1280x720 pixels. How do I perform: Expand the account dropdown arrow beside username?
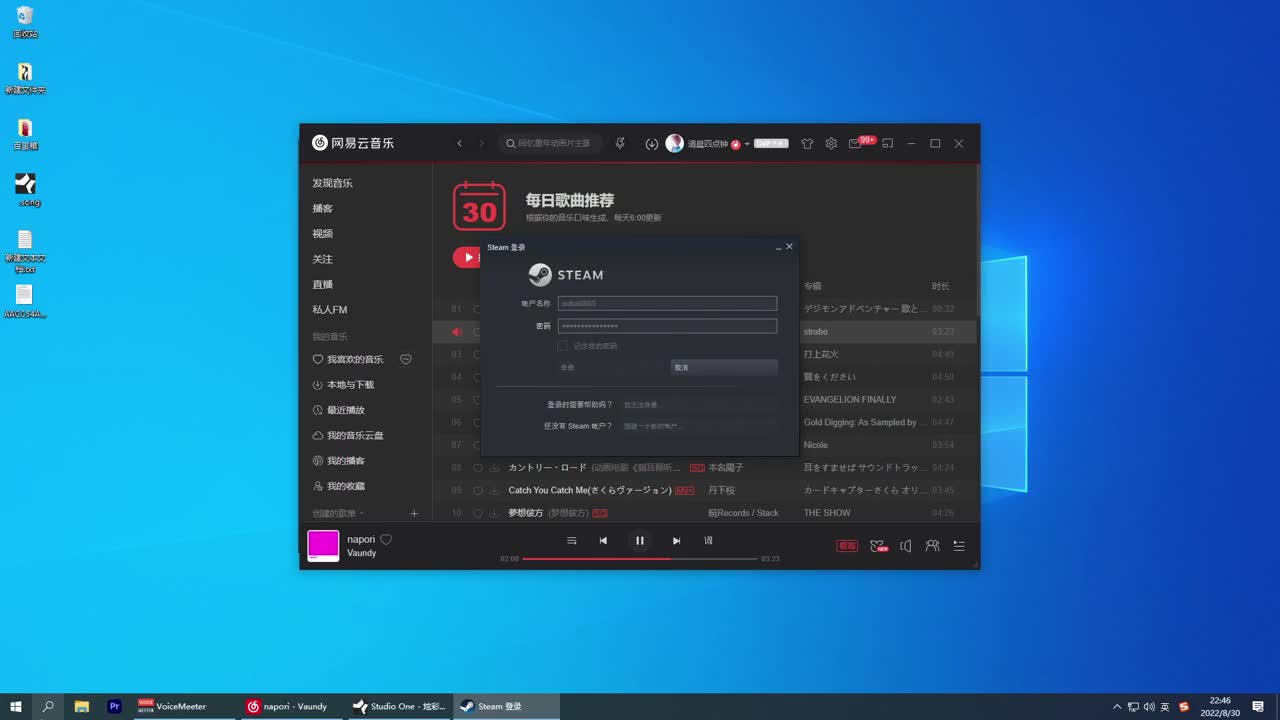pyautogui.click(x=747, y=144)
